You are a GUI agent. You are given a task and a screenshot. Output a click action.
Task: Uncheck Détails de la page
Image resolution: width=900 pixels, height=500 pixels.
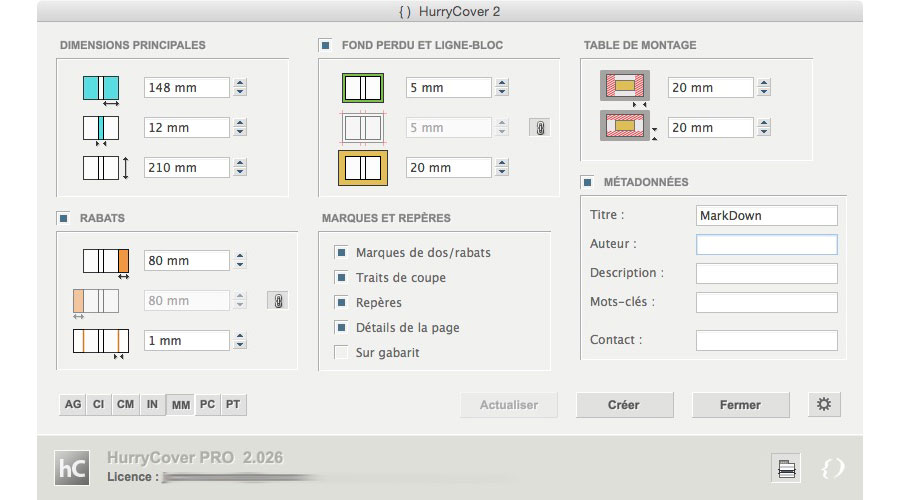[x=342, y=327]
